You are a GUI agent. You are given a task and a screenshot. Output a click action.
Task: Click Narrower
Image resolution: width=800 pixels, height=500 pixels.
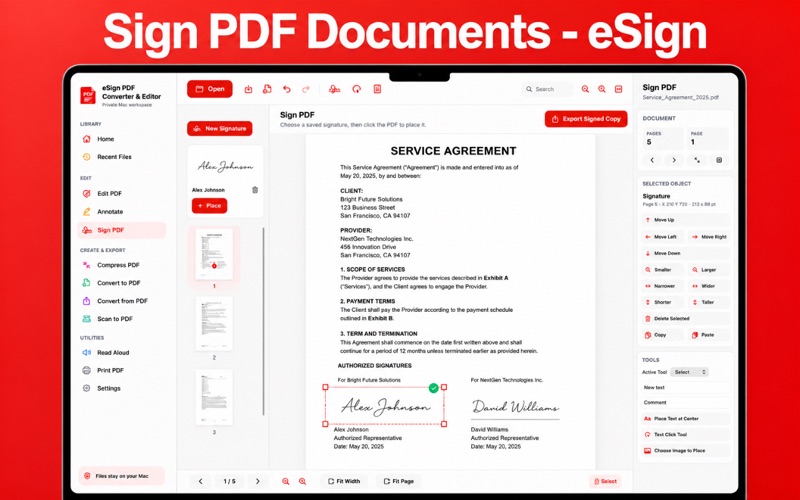pos(662,286)
